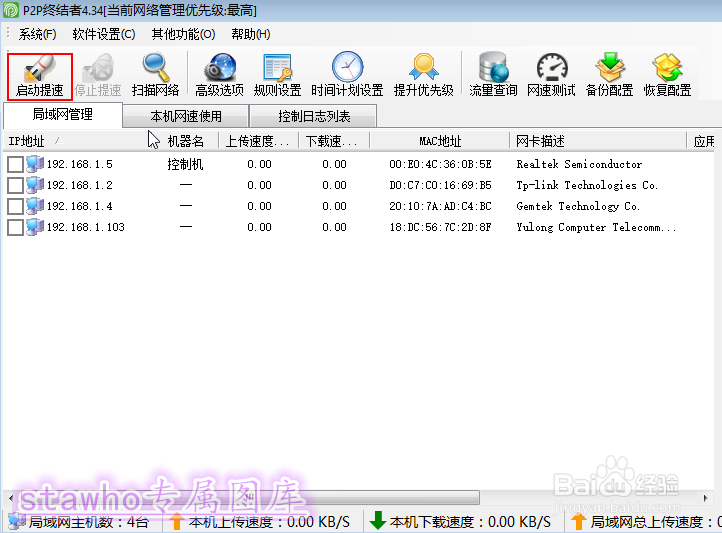Switch to the 控制日志列表 tab
This screenshot has width=722, height=533.
pyautogui.click(x=314, y=116)
